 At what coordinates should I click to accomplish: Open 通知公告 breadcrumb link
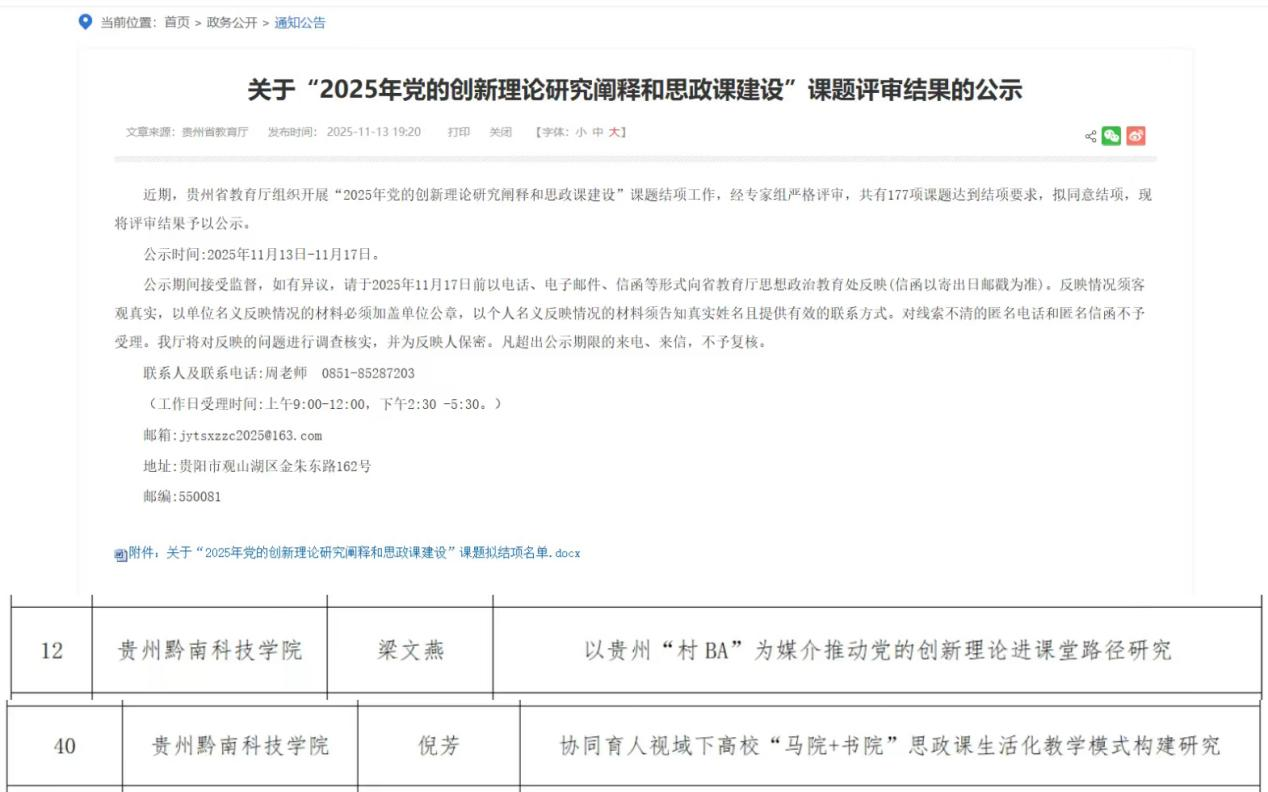coord(300,22)
